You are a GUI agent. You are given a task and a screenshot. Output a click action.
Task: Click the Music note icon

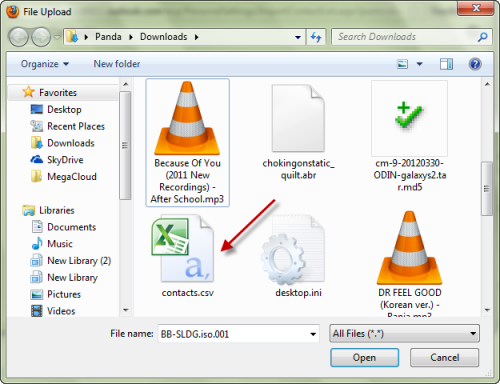pos(37,243)
